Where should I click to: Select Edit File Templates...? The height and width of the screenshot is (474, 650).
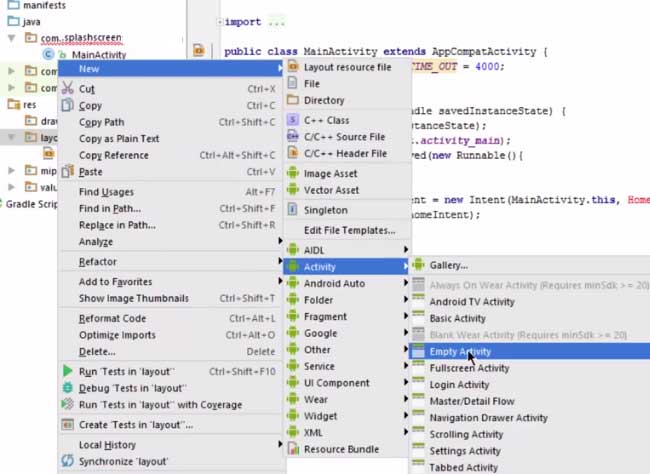pos(347,230)
